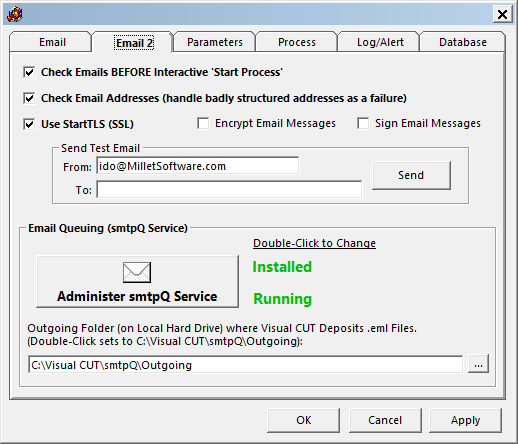This screenshot has height=444, width=518.
Task: Close the options dialog window
Action: pyautogui.click(x=502, y=14)
